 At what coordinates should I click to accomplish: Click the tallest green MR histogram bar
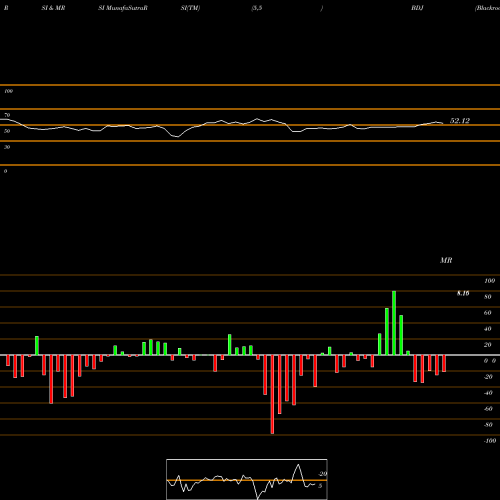pos(394,323)
